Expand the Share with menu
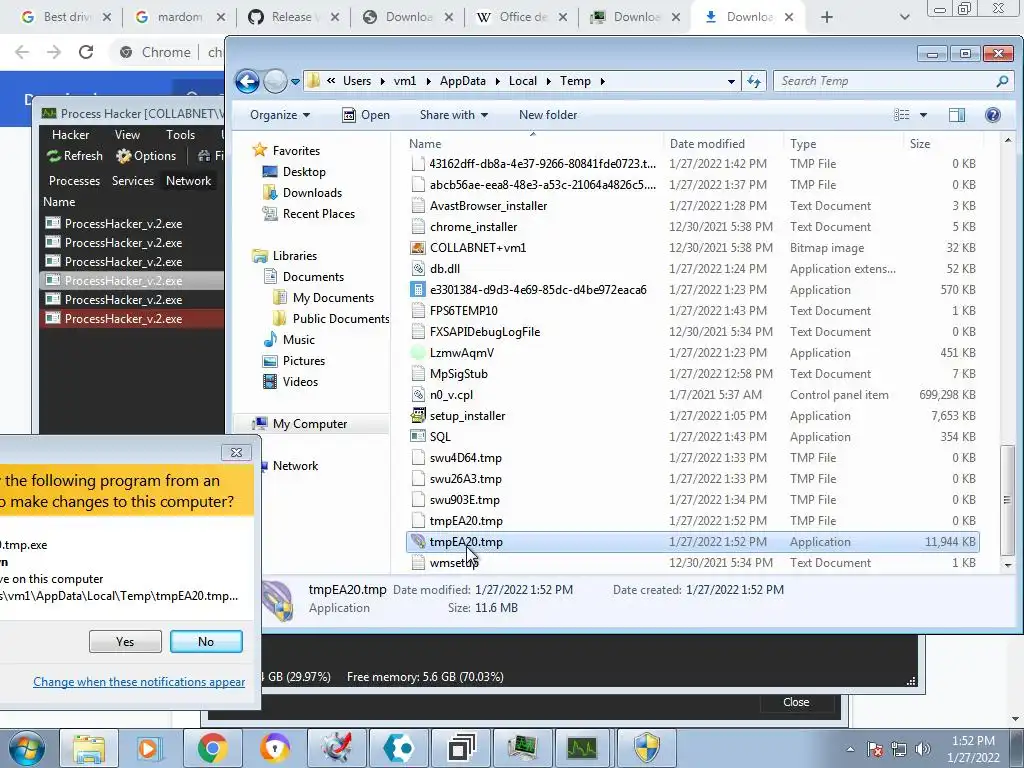The image size is (1024, 768). click(x=454, y=115)
